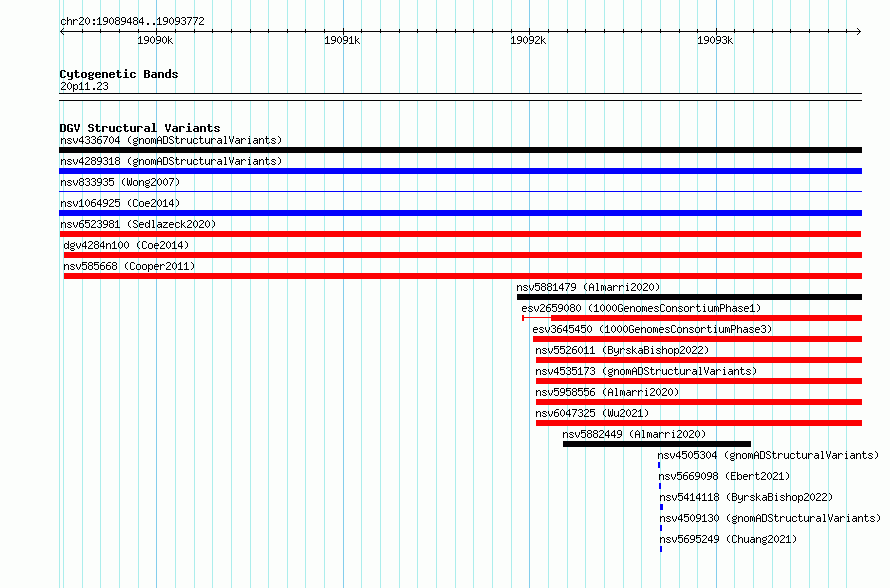Click the nsv4336704 gnomAD black variant bar
Viewport: 890px width, 588px height.
pos(460,150)
